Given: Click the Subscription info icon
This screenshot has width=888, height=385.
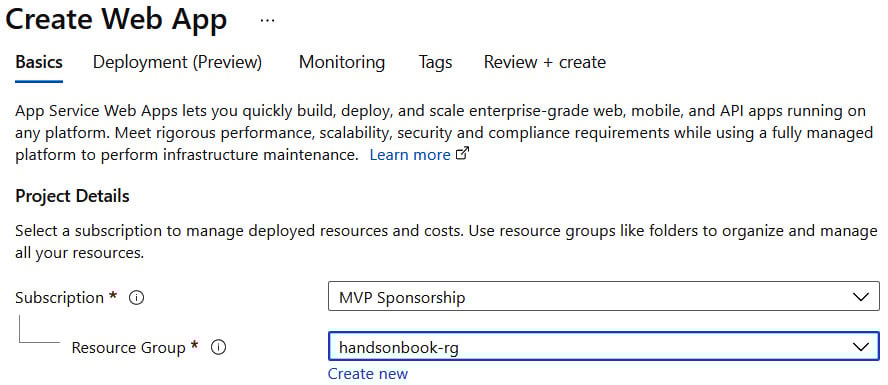Looking at the screenshot, I should (136, 298).
